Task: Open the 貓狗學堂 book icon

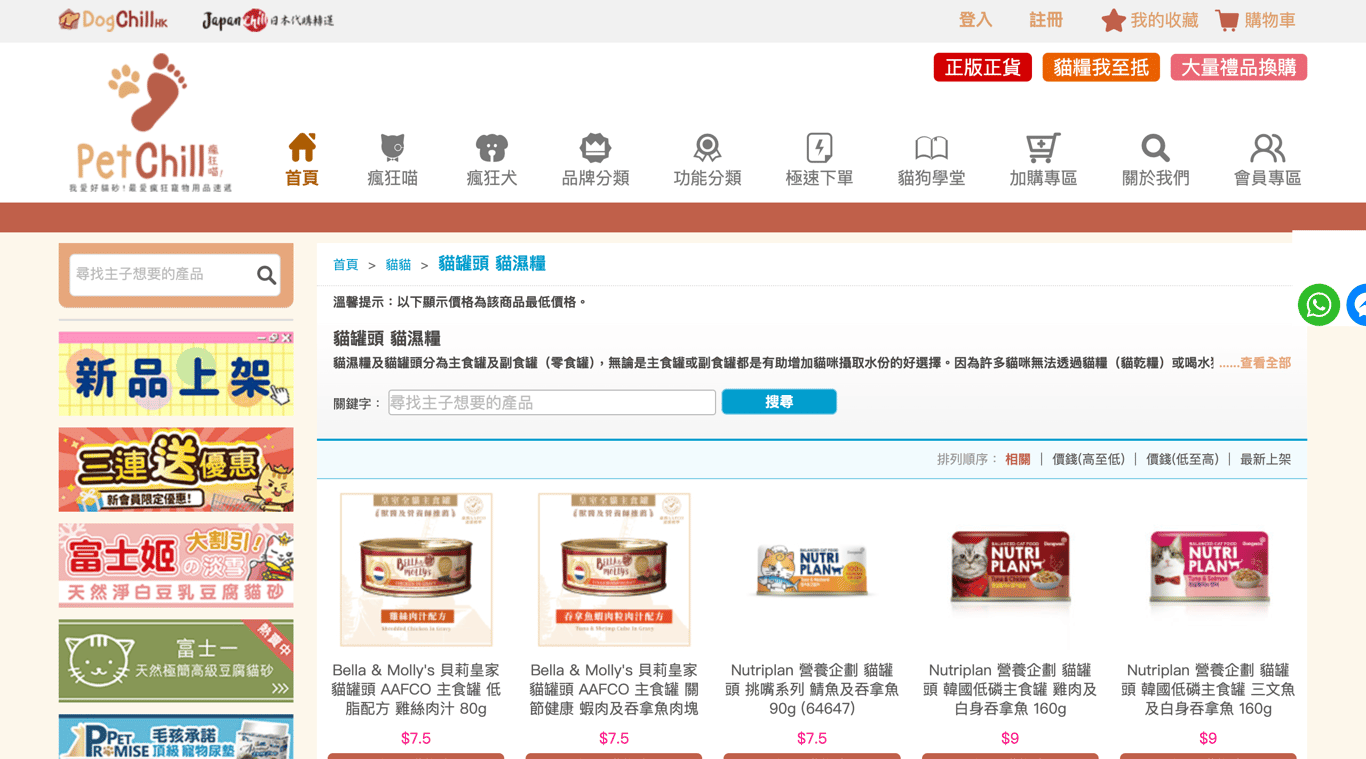Action: click(931, 148)
